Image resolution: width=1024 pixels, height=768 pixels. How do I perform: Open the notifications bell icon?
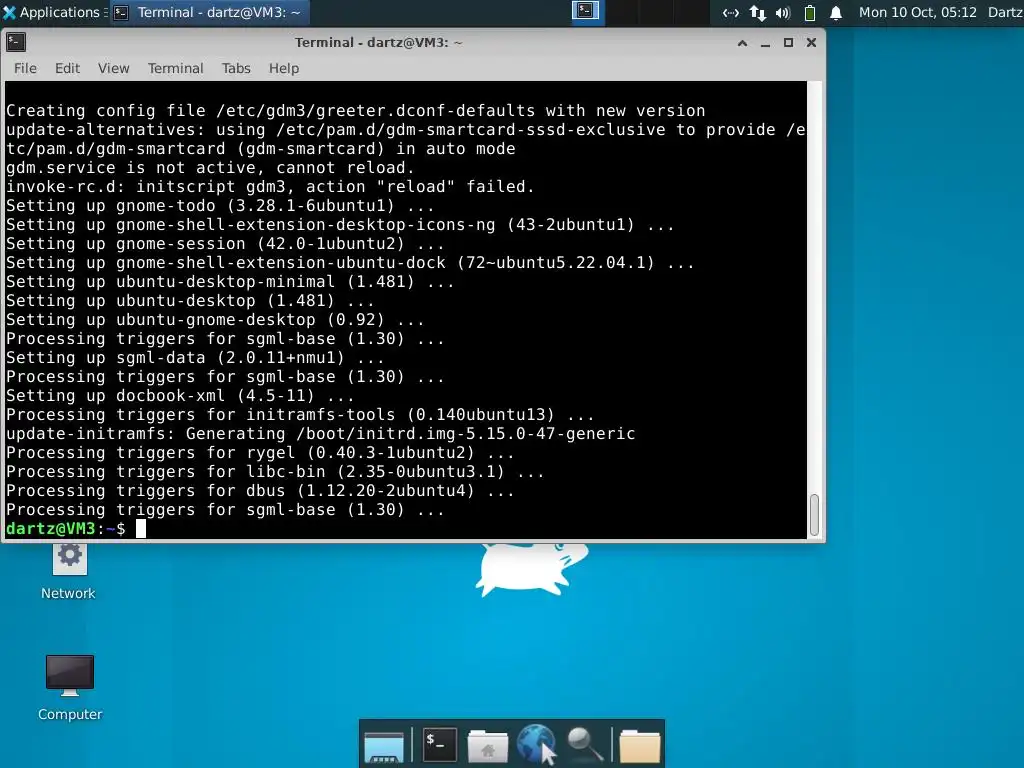click(x=836, y=12)
